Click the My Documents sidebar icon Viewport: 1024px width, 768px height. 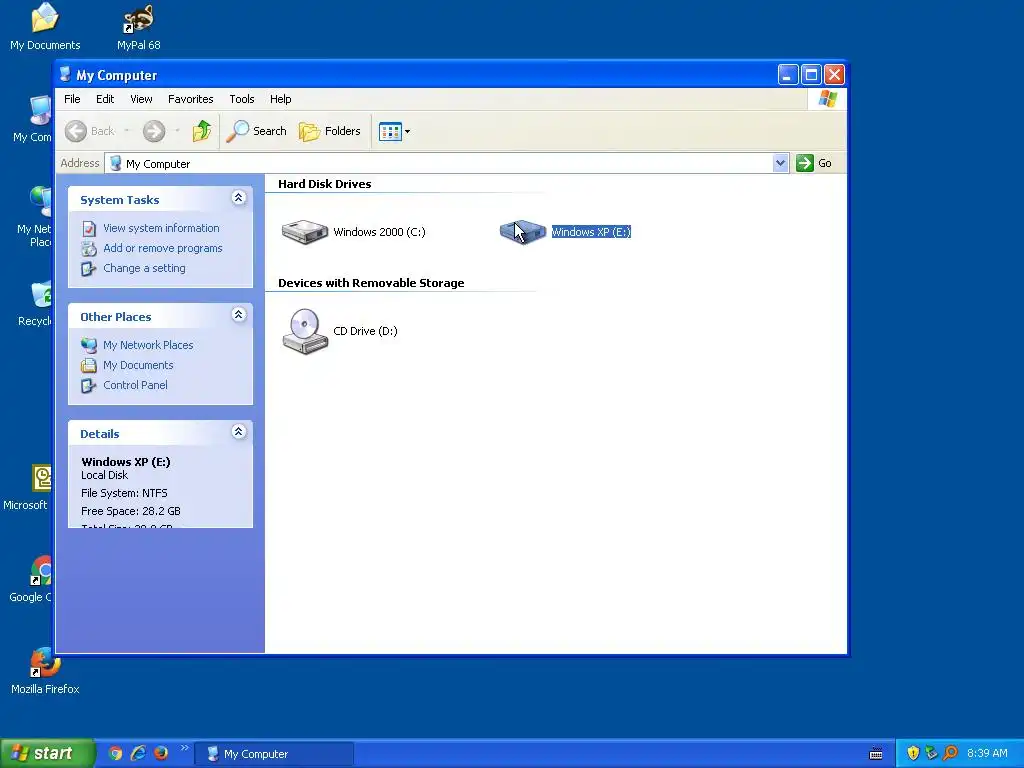click(89, 366)
